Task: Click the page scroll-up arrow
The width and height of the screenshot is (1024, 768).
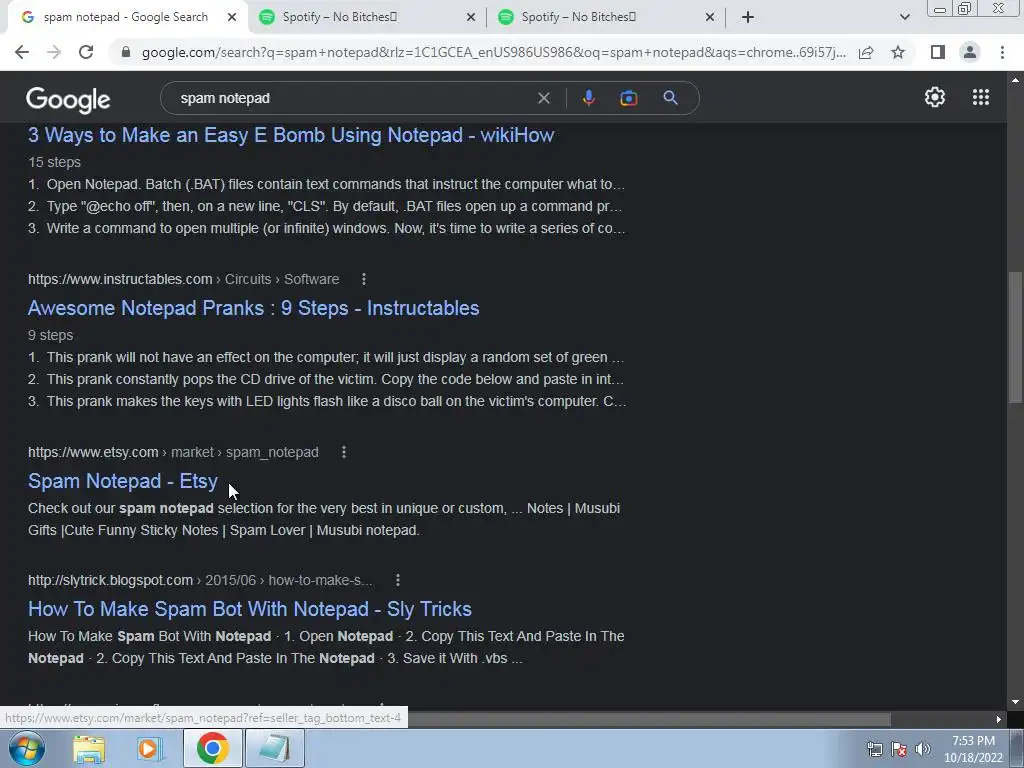Action: (1015, 80)
